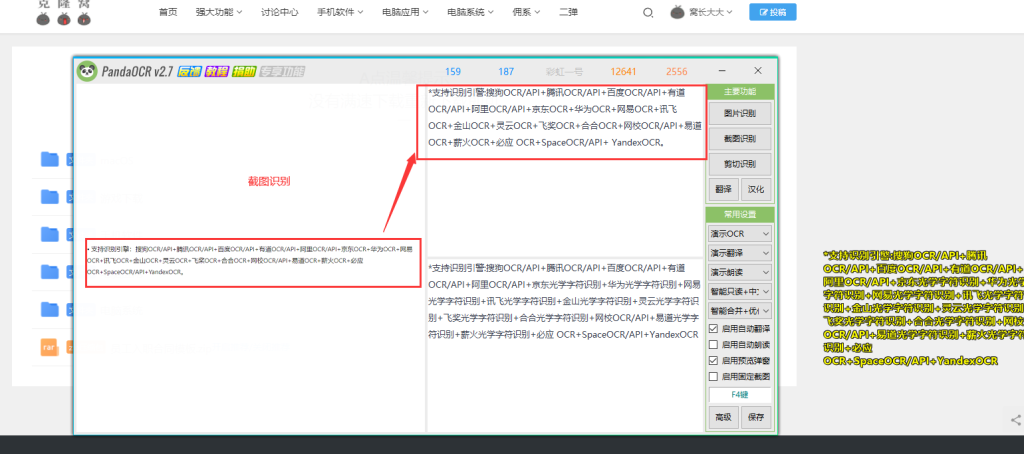Click the 保存 button

coord(756,417)
